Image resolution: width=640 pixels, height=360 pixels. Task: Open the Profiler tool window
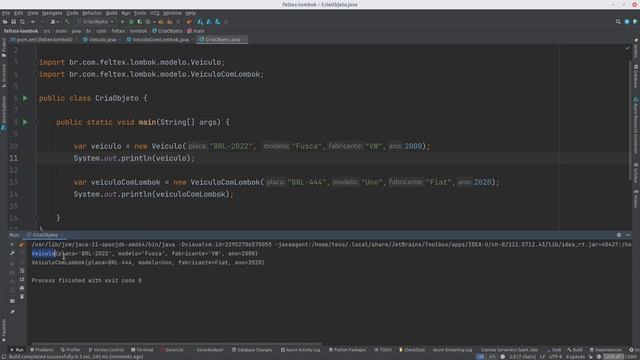(x=70, y=350)
